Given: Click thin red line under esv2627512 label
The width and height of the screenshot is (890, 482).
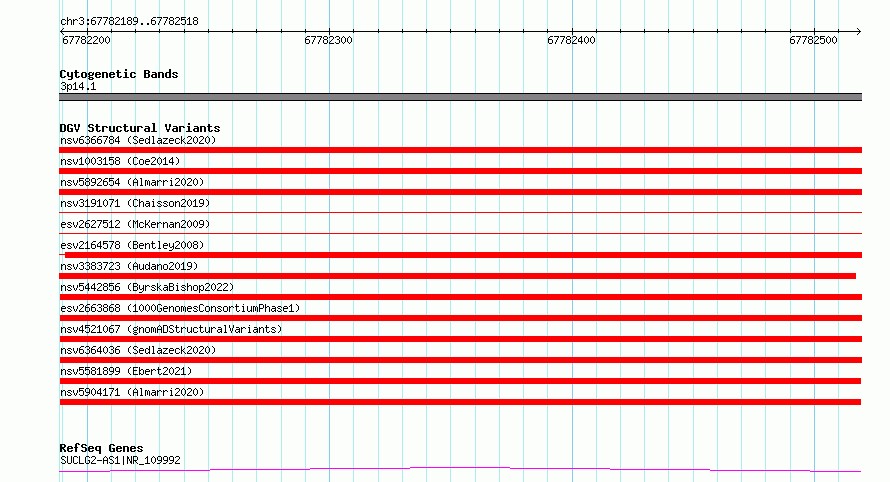Looking at the screenshot, I should click(460, 233).
